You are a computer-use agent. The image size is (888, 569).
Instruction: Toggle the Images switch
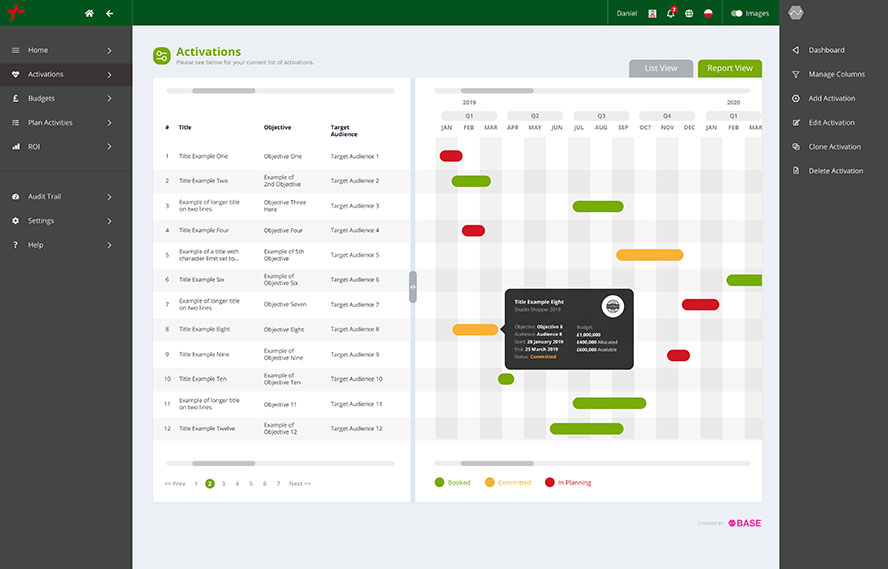click(x=737, y=13)
